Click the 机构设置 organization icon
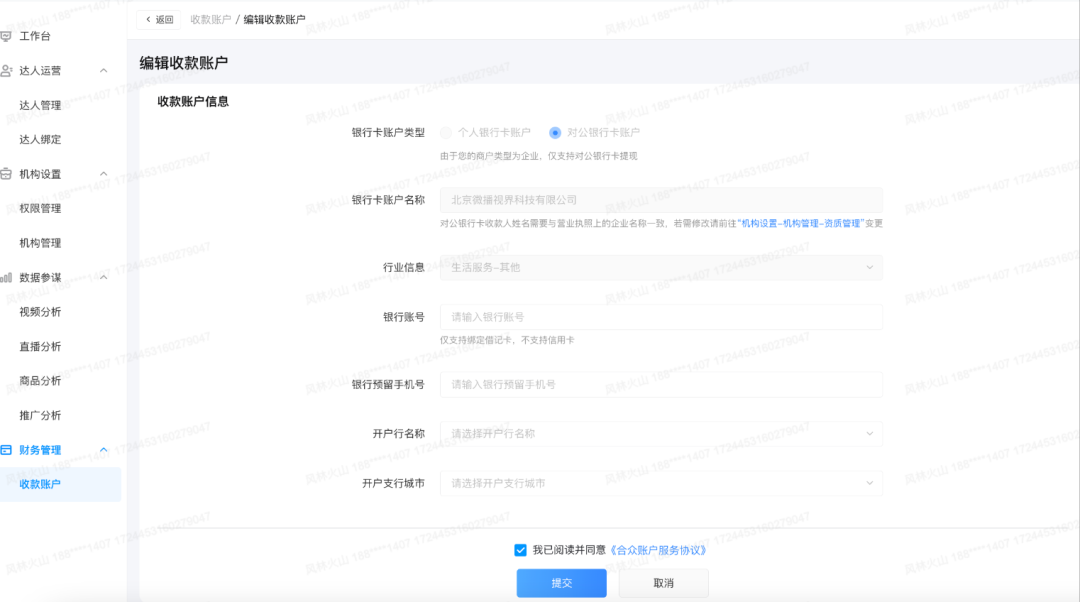 click(x=7, y=174)
